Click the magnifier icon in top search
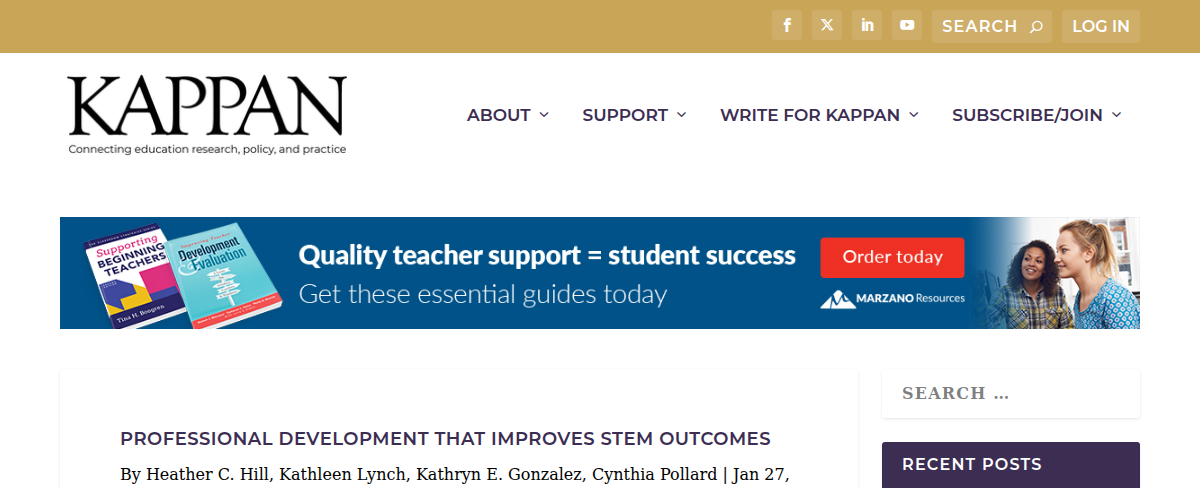1200x489 pixels. [x=1036, y=27]
